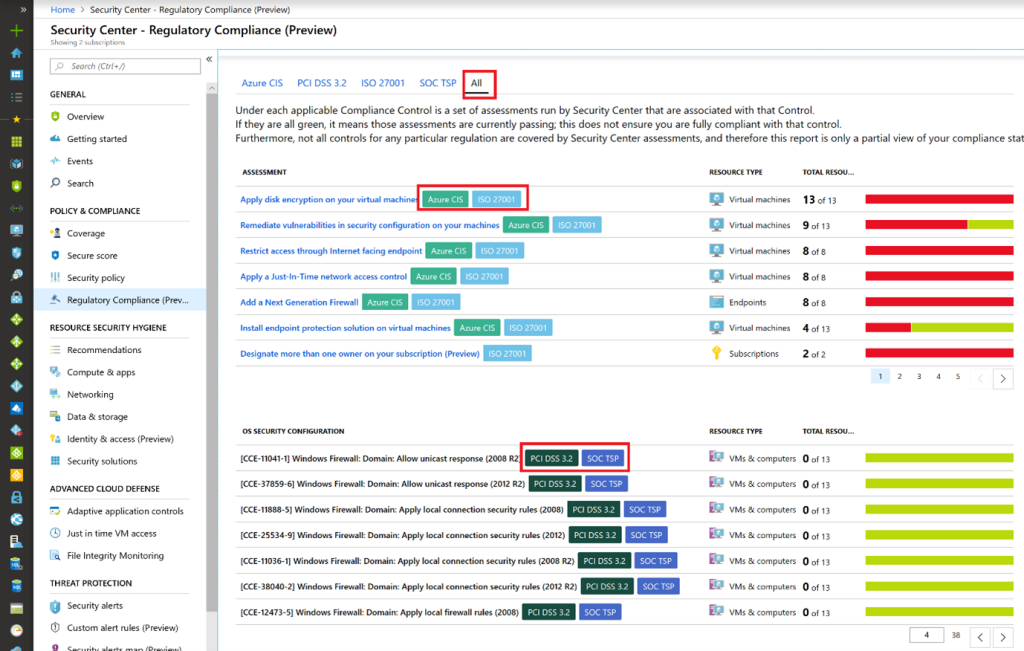1024x651 pixels.
Task: Click the Coverage icon
Action: tap(56, 233)
